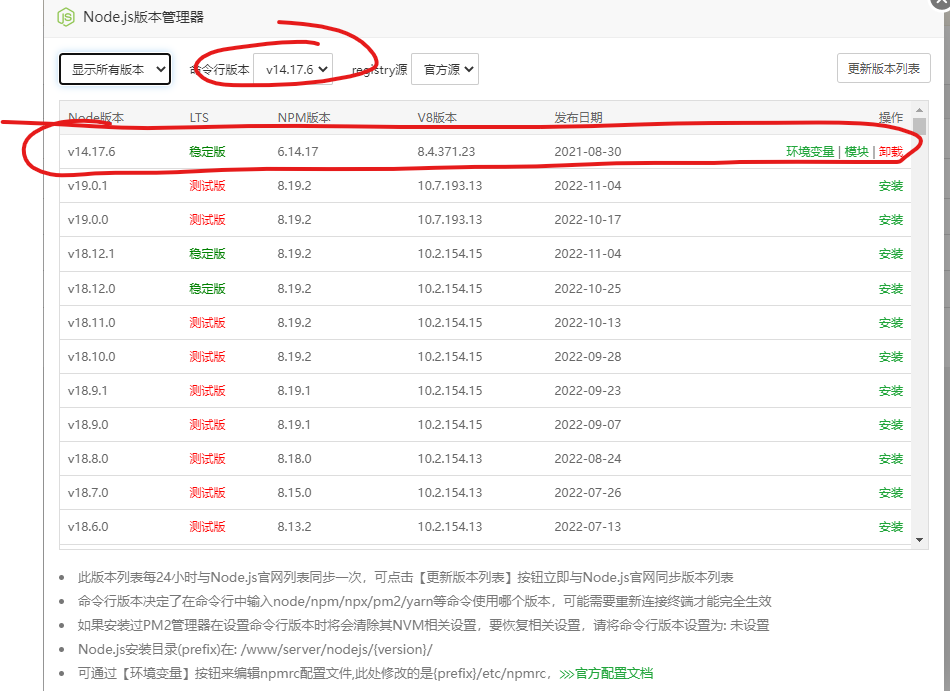Install Node v18.11.0
Image resolution: width=950 pixels, height=691 pixels.
pyautogui.click(x=891, y=323)
